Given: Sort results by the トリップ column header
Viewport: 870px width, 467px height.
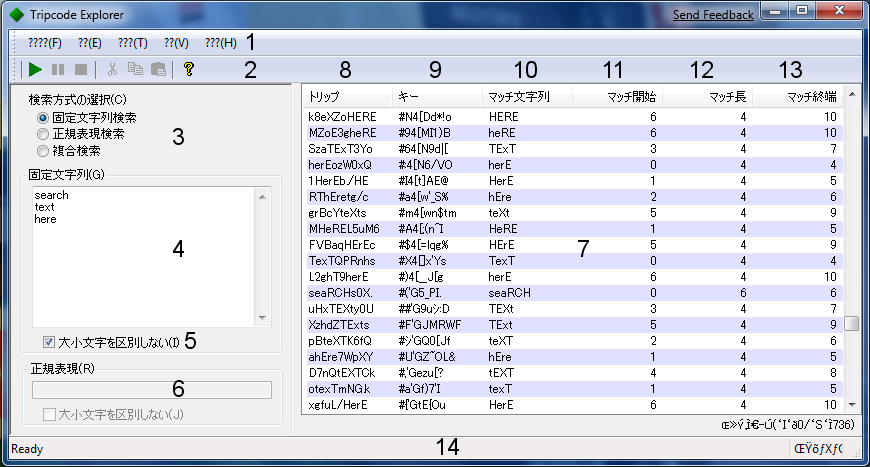Looking at the screenshot, I should 347,97.
